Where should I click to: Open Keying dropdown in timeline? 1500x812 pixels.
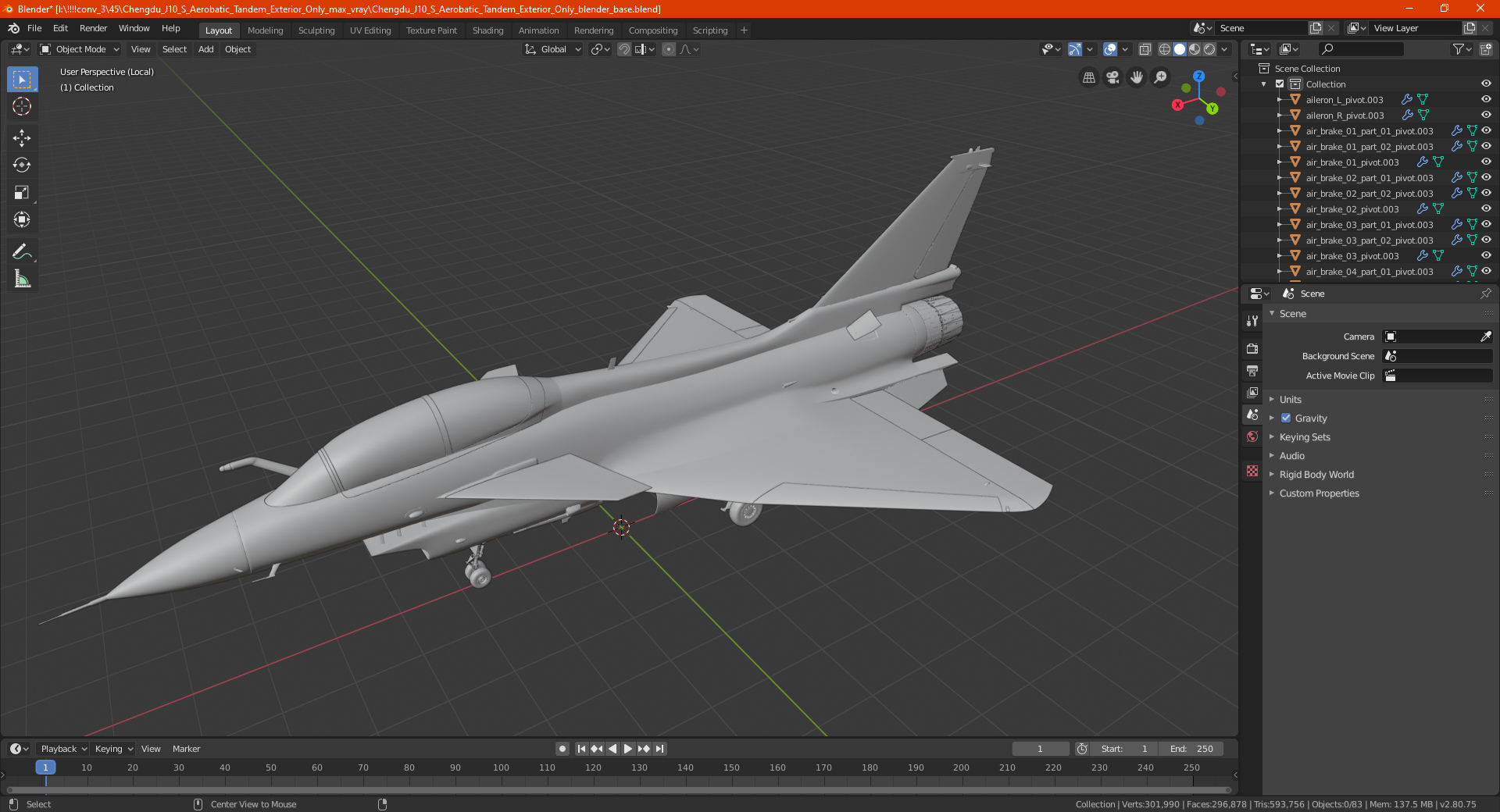tap(113, 749)
